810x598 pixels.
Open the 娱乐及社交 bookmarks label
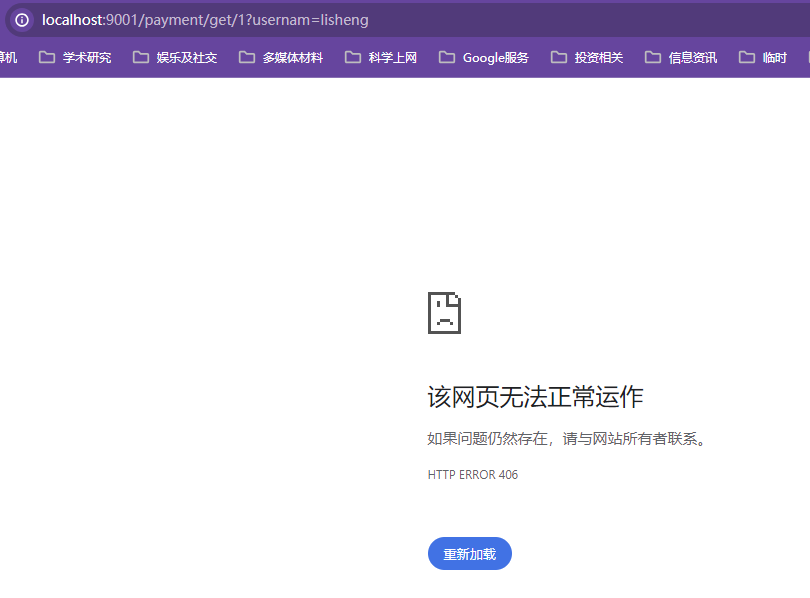coord(187,57)
